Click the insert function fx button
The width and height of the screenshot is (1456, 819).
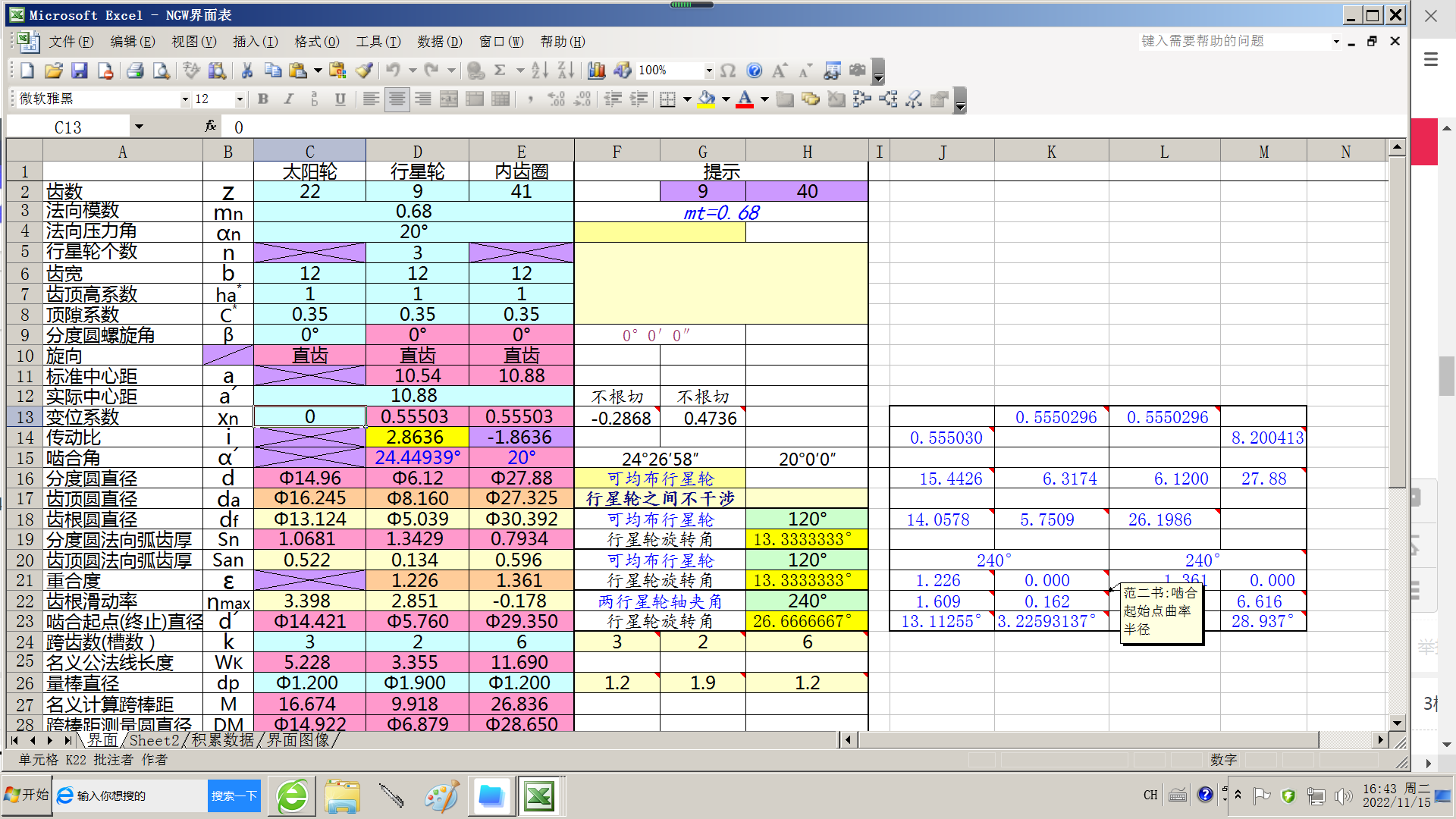coord(210,127)
